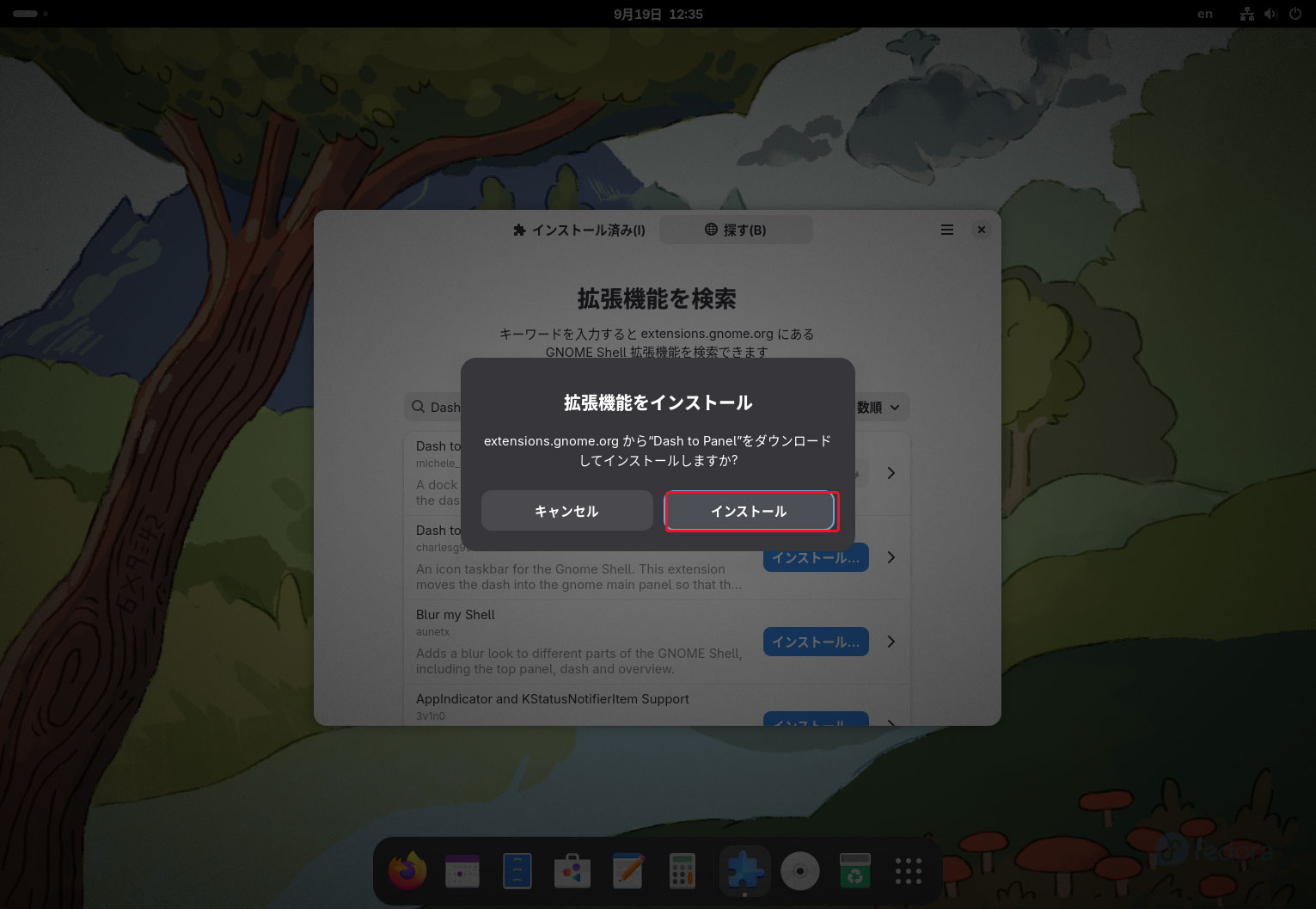Select the Blur my Shell title text

(456, 615)
